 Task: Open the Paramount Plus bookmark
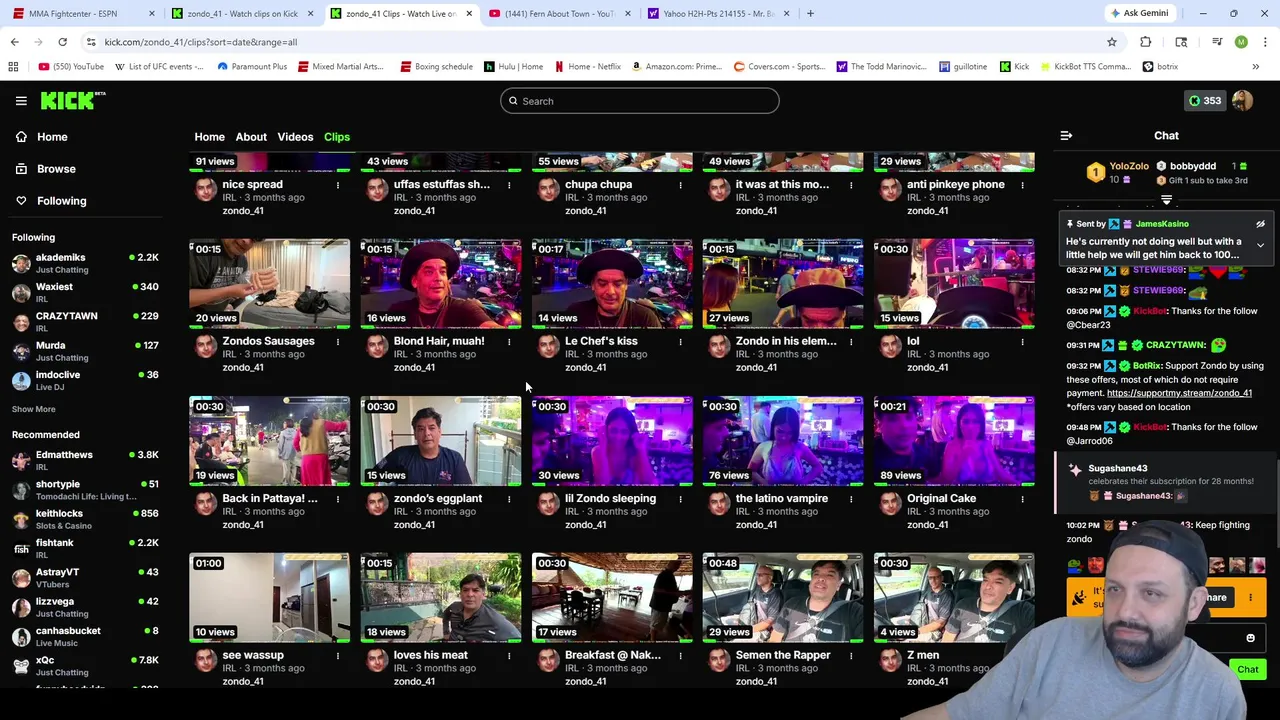[x=251, y=67]
